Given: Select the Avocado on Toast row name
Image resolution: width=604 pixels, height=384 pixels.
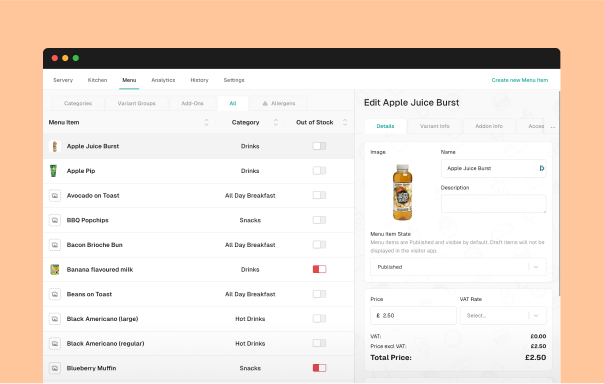Looking at the screenshot, I should tap(93, 196).
